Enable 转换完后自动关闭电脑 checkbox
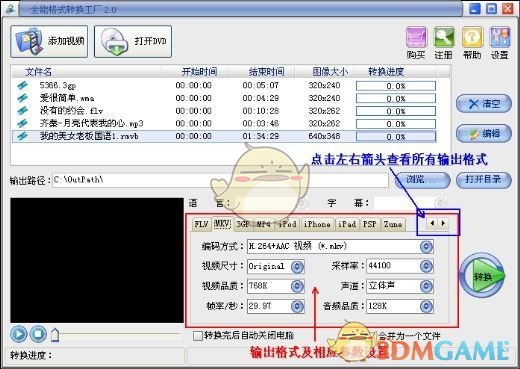 198,336
